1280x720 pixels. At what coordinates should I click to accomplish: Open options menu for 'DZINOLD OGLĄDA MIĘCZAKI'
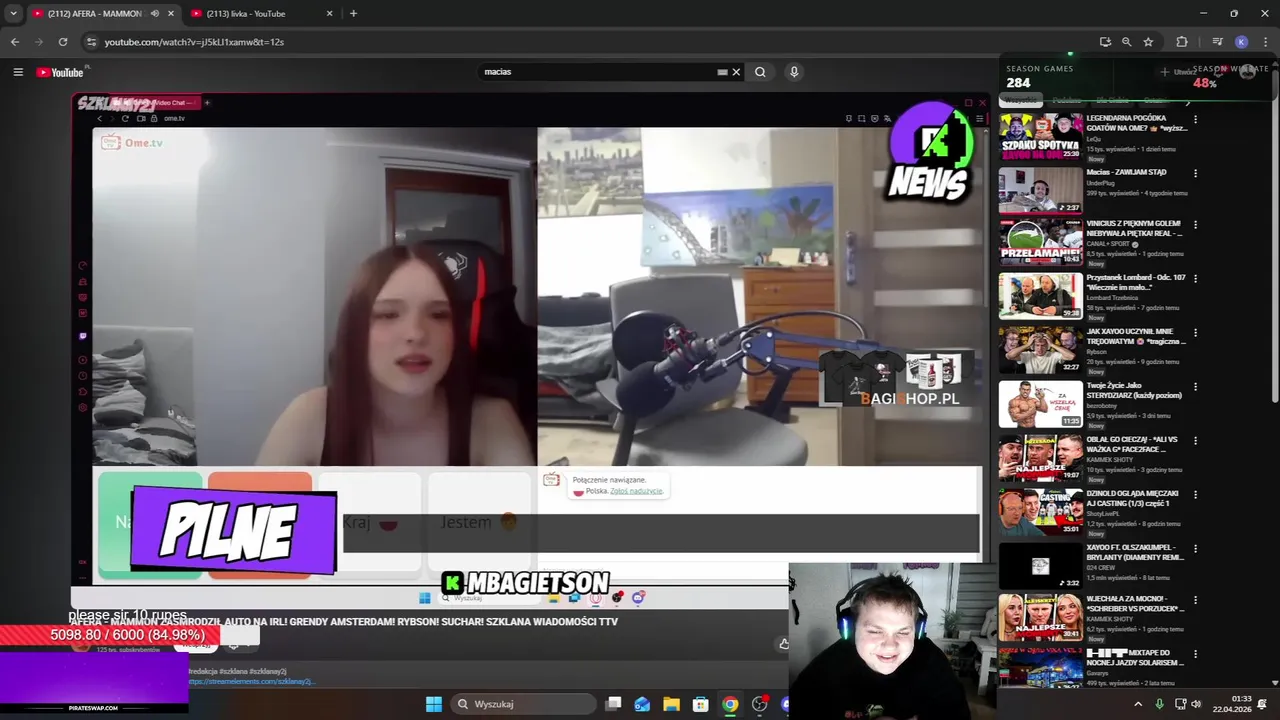[x=1195, y=496]
